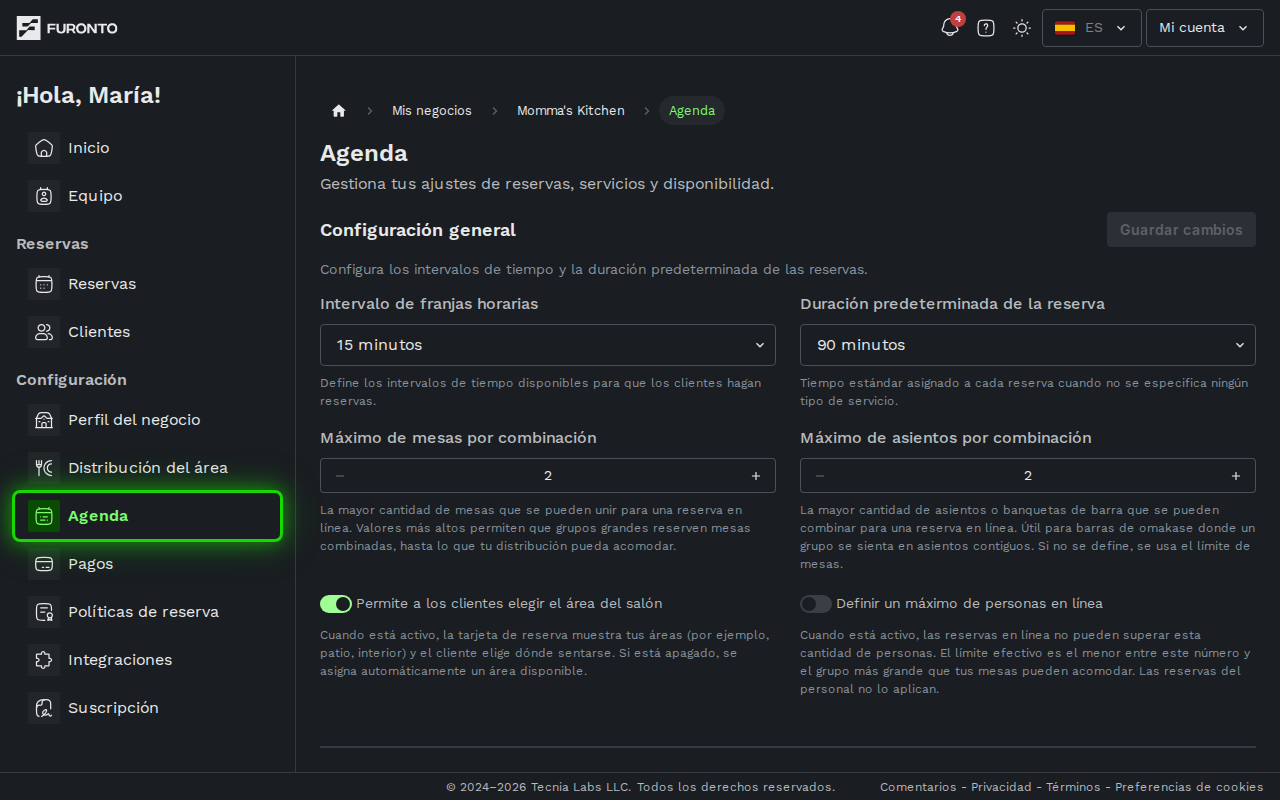Click the máximo de mesas value field
Viewport: 1280px width, 800px height.
point(548,476)
